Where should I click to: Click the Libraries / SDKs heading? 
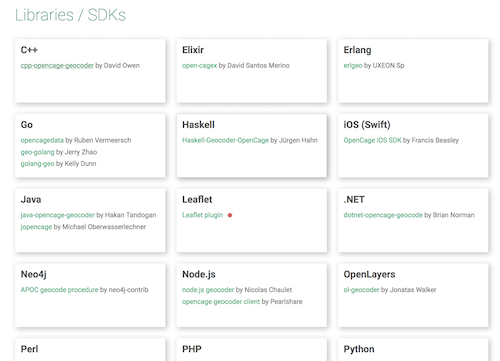click(x=70, y=15)
